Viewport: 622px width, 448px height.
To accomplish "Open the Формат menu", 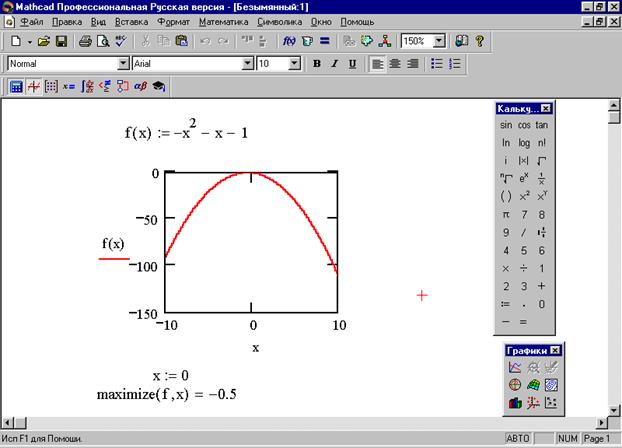I will 173,22.
